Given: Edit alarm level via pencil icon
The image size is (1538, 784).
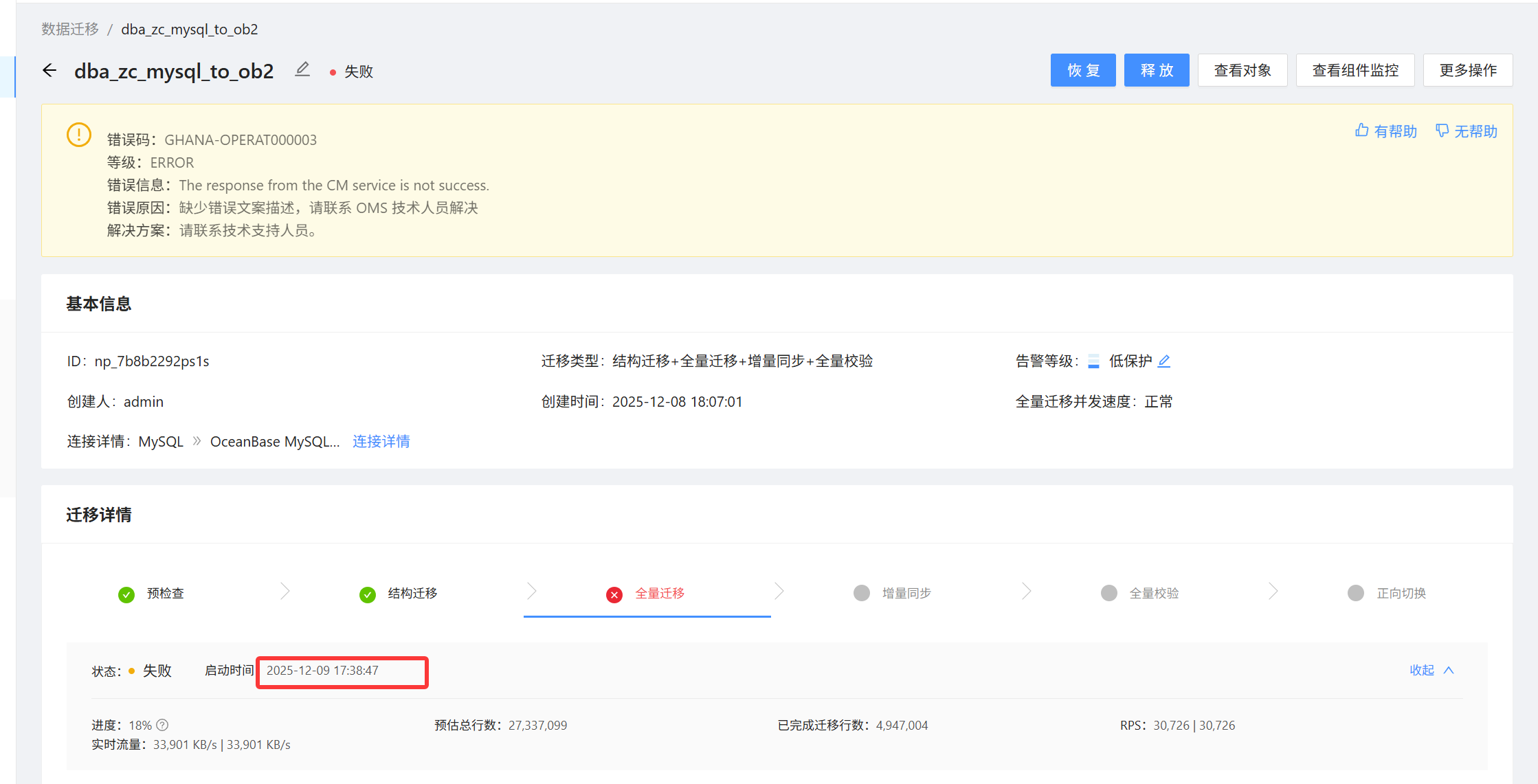Looking at the screenshot, I should [1163, 361].
